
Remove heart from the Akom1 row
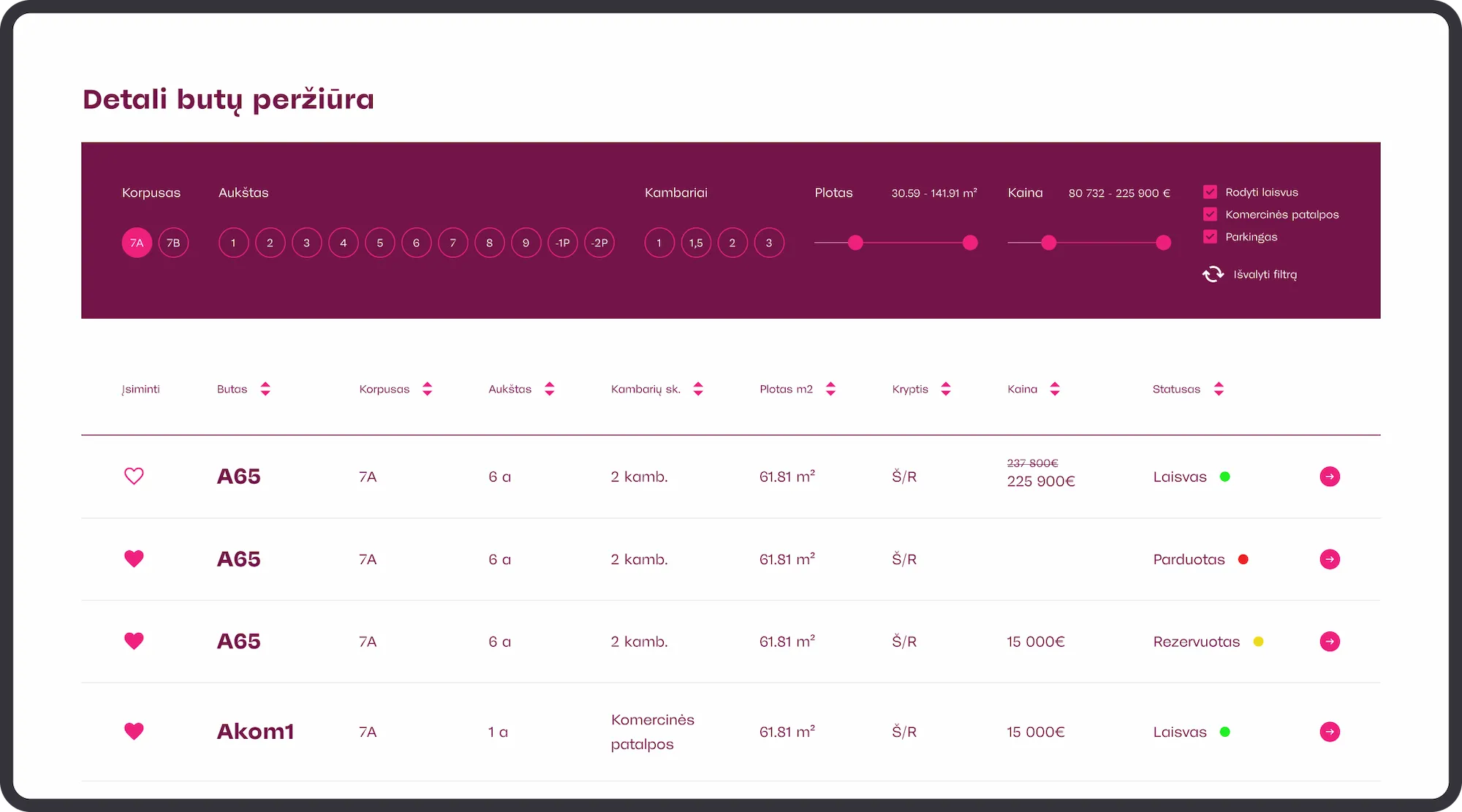coord(134,732)
